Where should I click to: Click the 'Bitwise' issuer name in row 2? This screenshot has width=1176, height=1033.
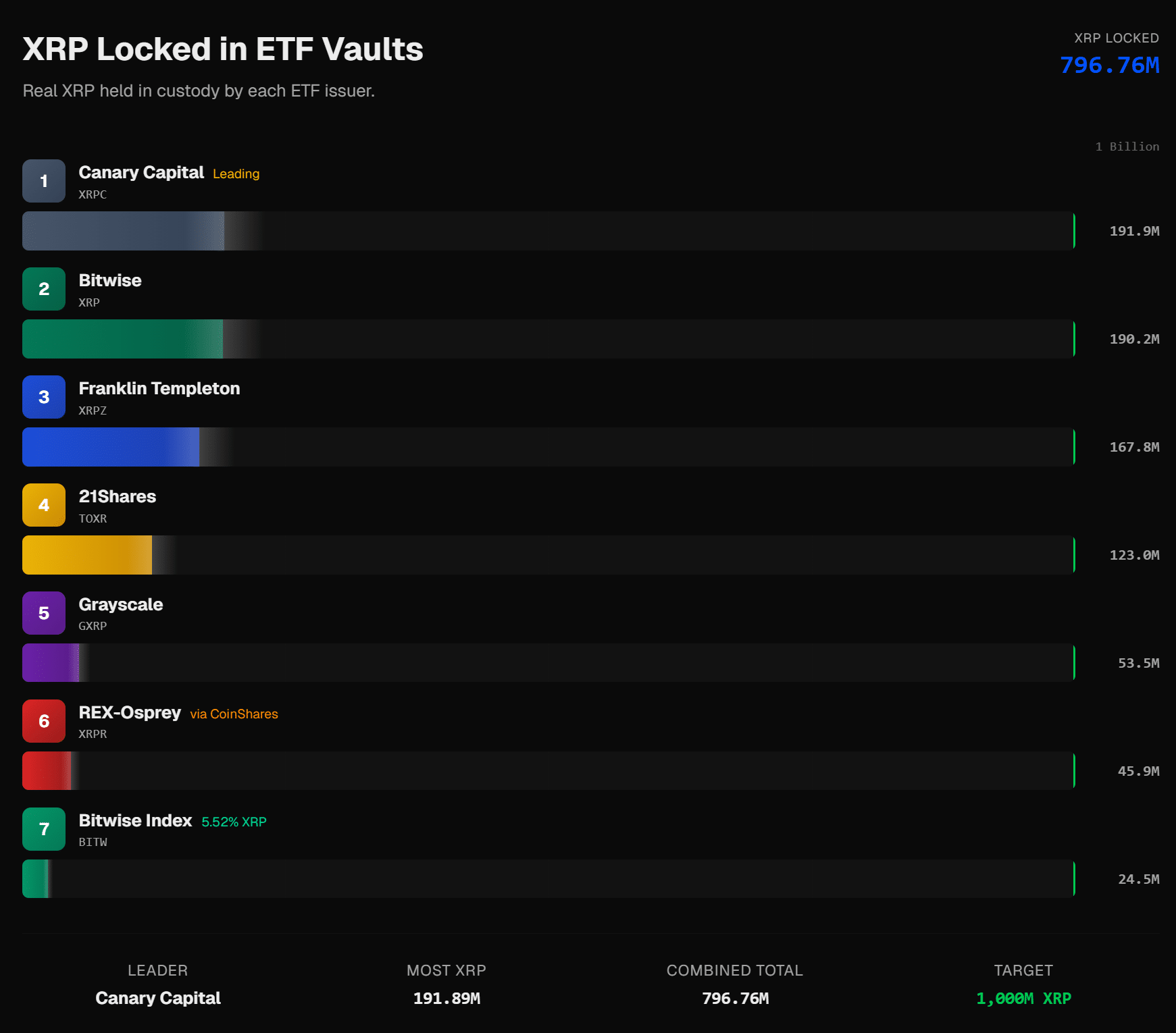tap(110, 281)
